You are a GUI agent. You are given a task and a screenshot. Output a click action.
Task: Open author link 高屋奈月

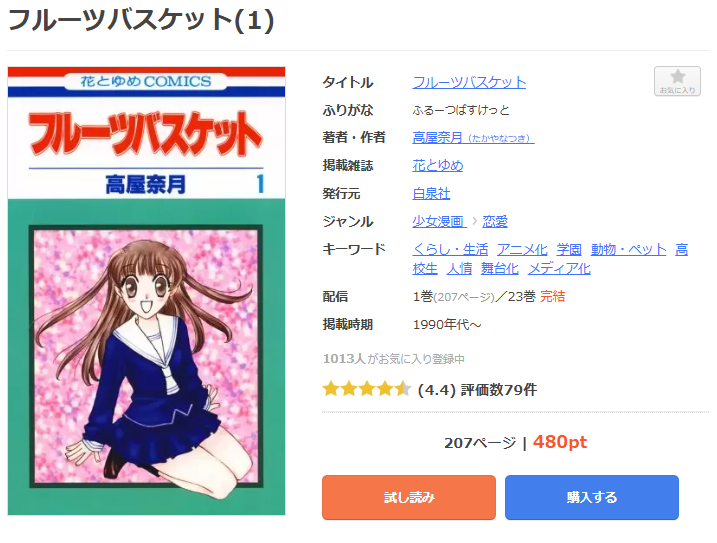point(473,137)
